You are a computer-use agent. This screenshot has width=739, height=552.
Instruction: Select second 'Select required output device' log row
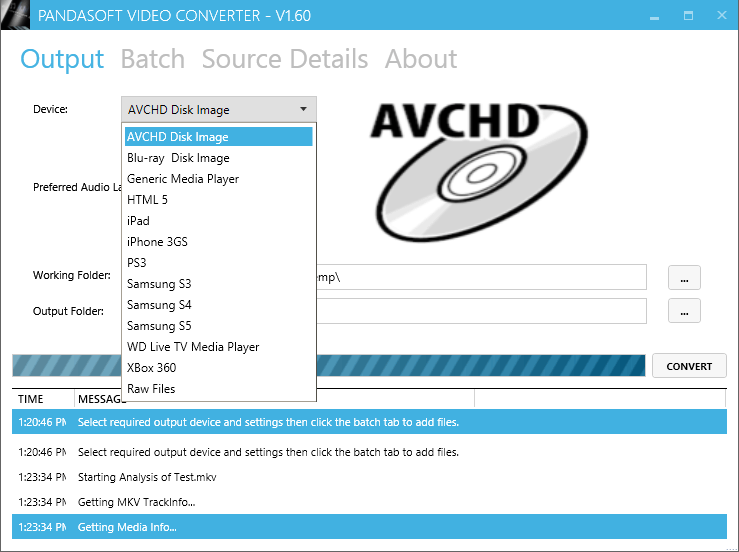pyautogui.click(x=369, y=452)
